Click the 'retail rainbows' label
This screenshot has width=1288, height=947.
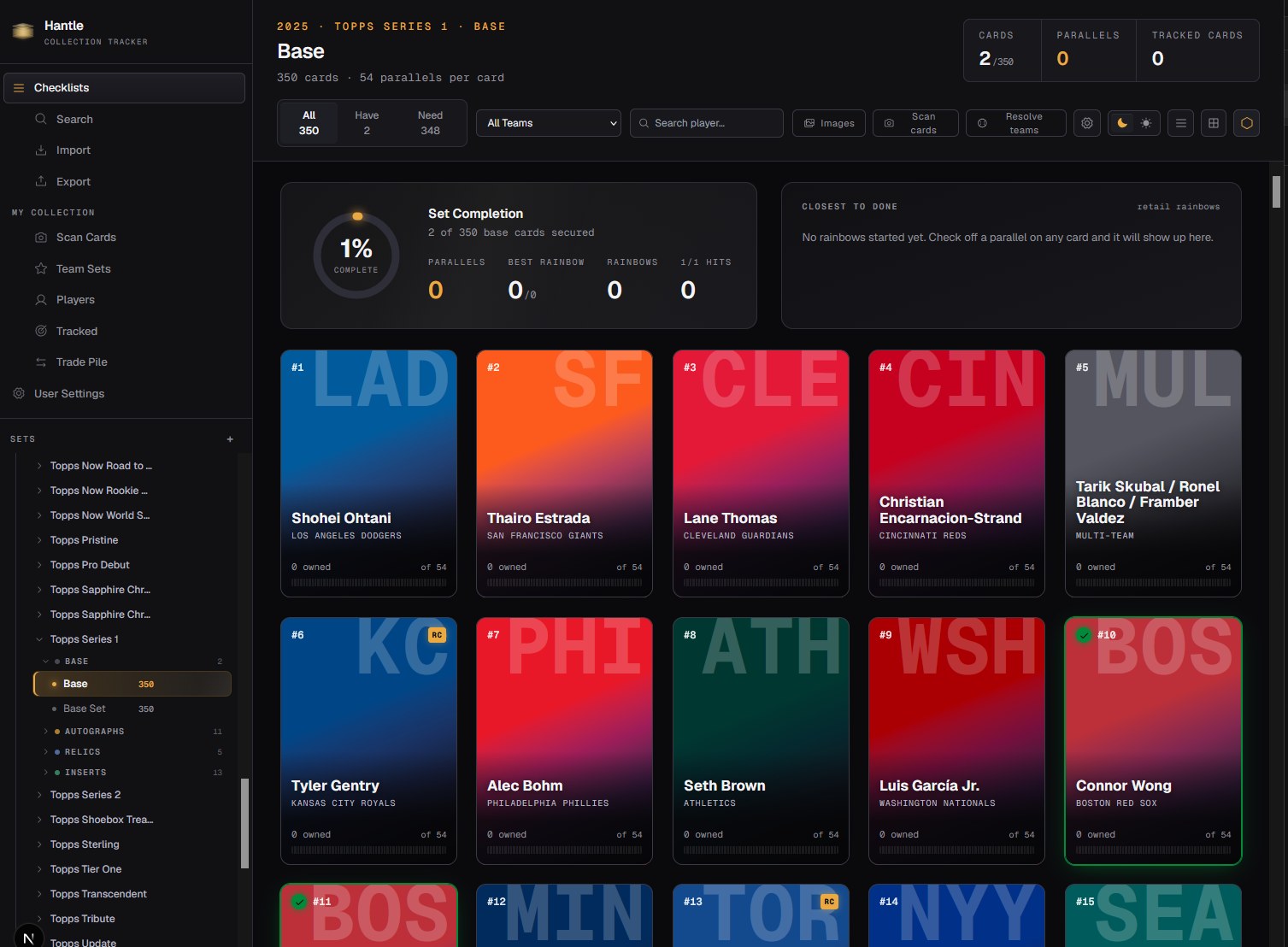[1179, 207]
